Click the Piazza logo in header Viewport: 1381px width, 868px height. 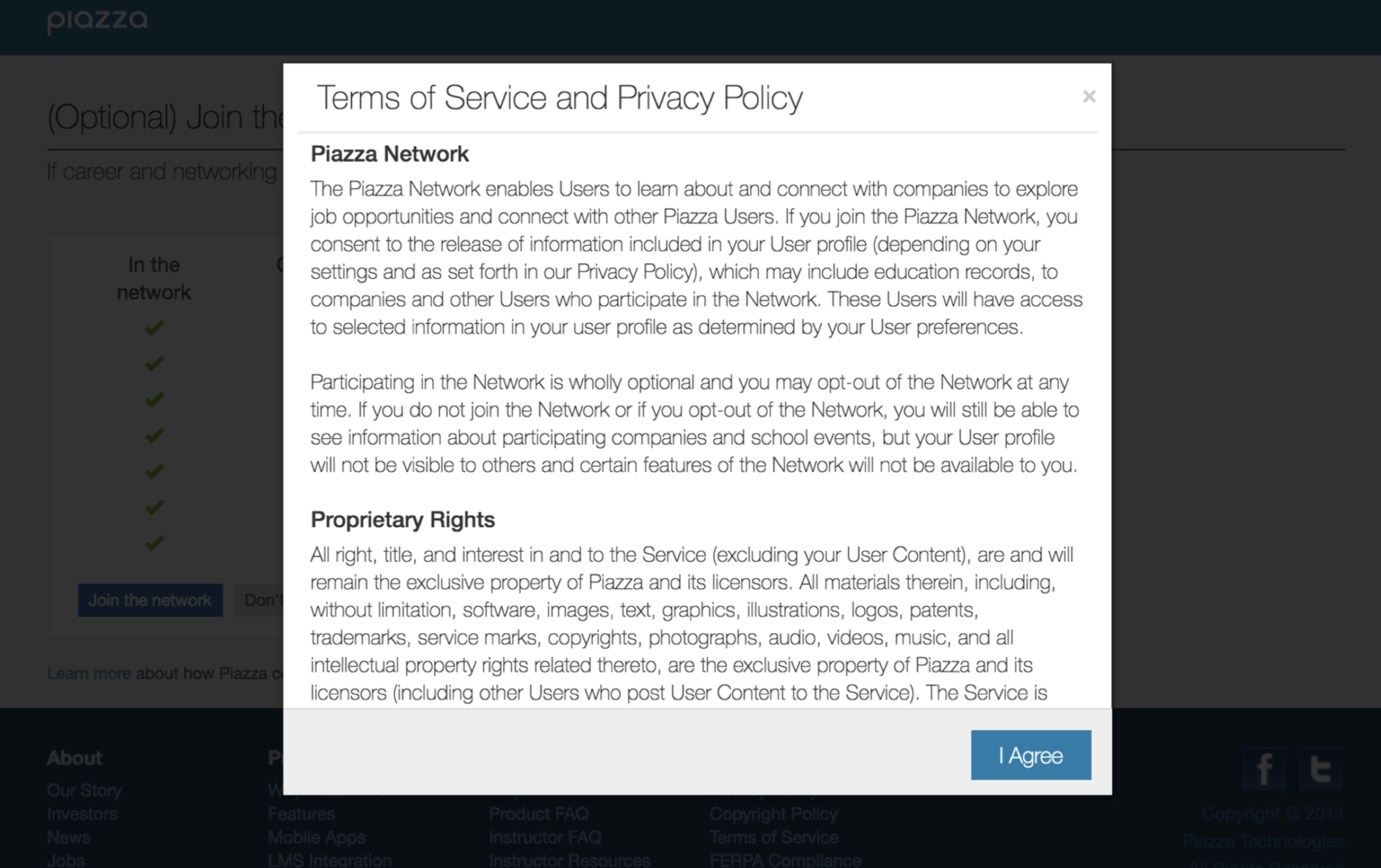98,21
